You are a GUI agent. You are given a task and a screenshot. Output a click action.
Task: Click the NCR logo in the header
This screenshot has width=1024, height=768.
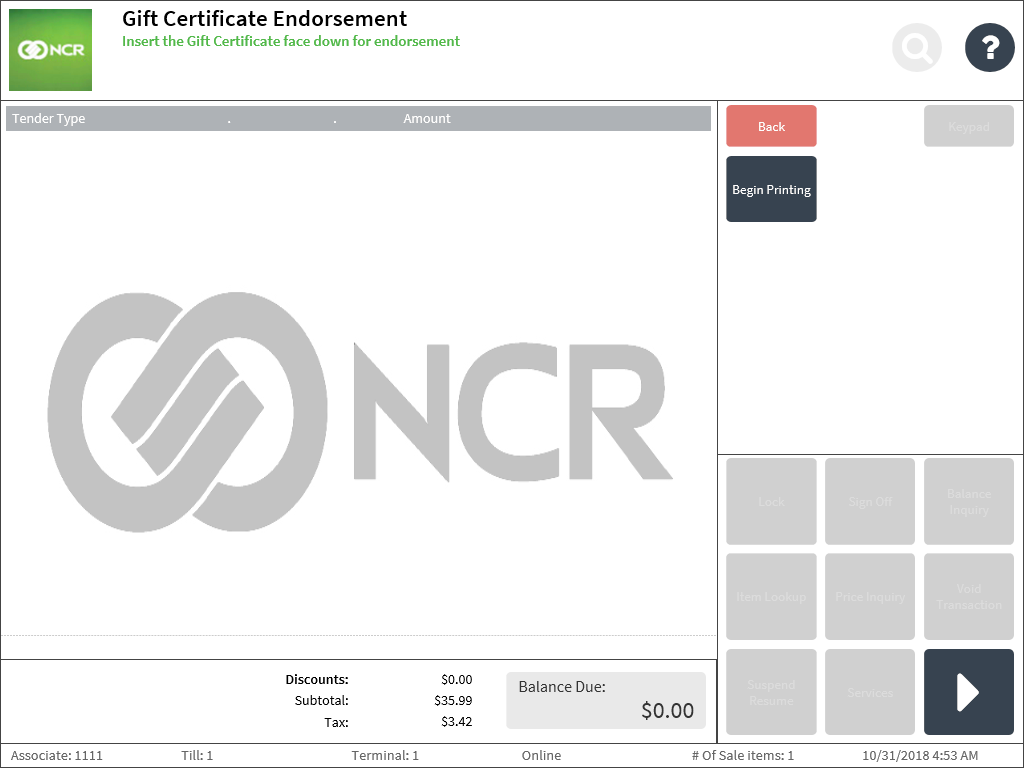coord(50,50)
